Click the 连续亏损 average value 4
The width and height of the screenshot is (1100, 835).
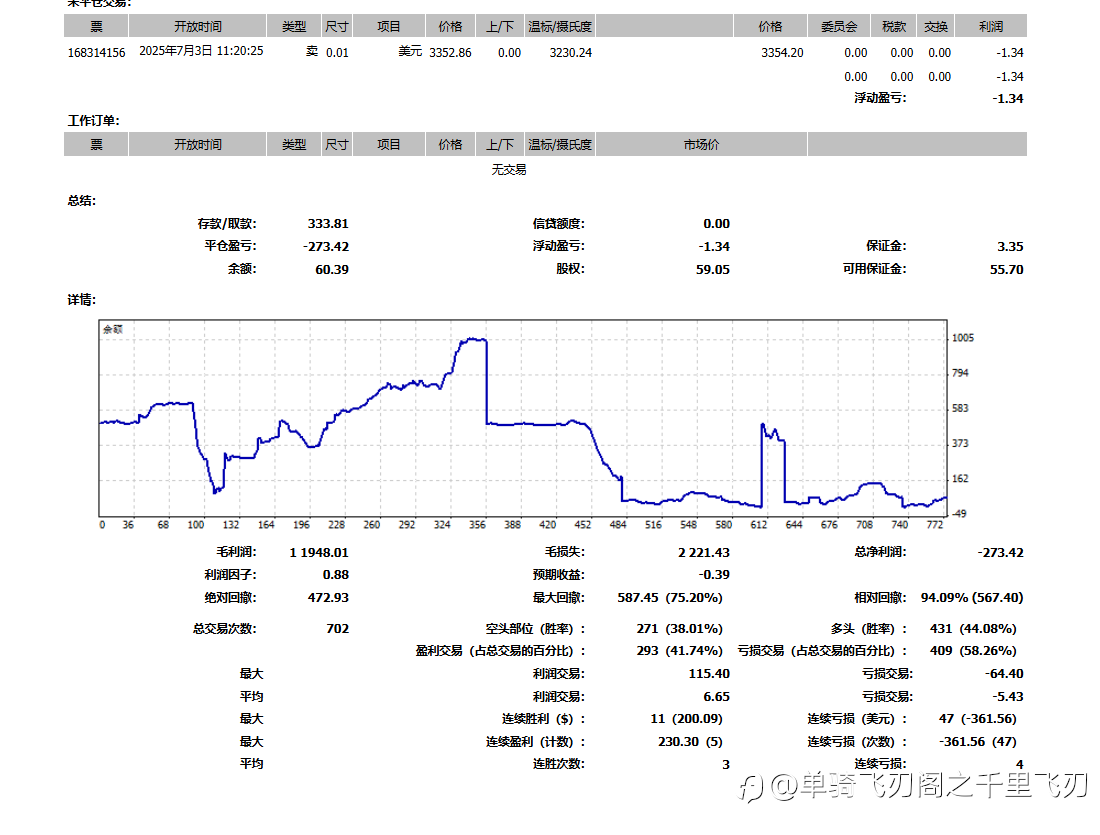(x=1019, y=764)
